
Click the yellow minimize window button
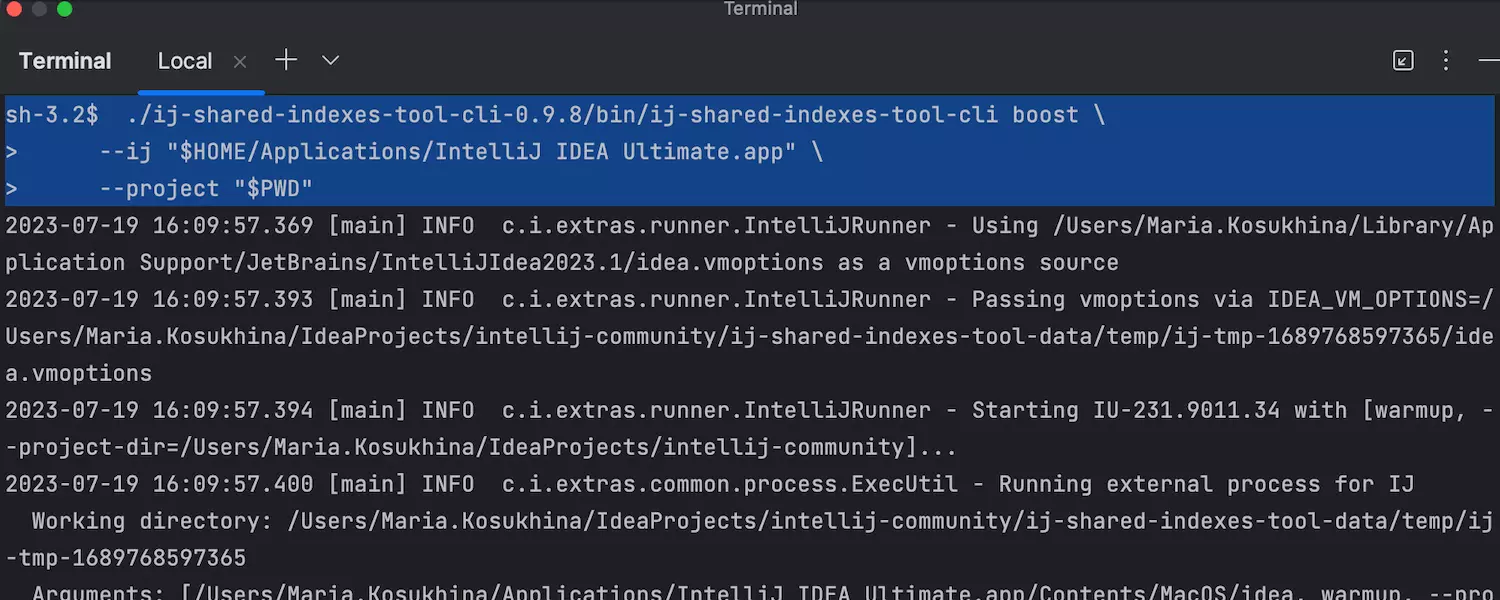click(x=40, y=9)
